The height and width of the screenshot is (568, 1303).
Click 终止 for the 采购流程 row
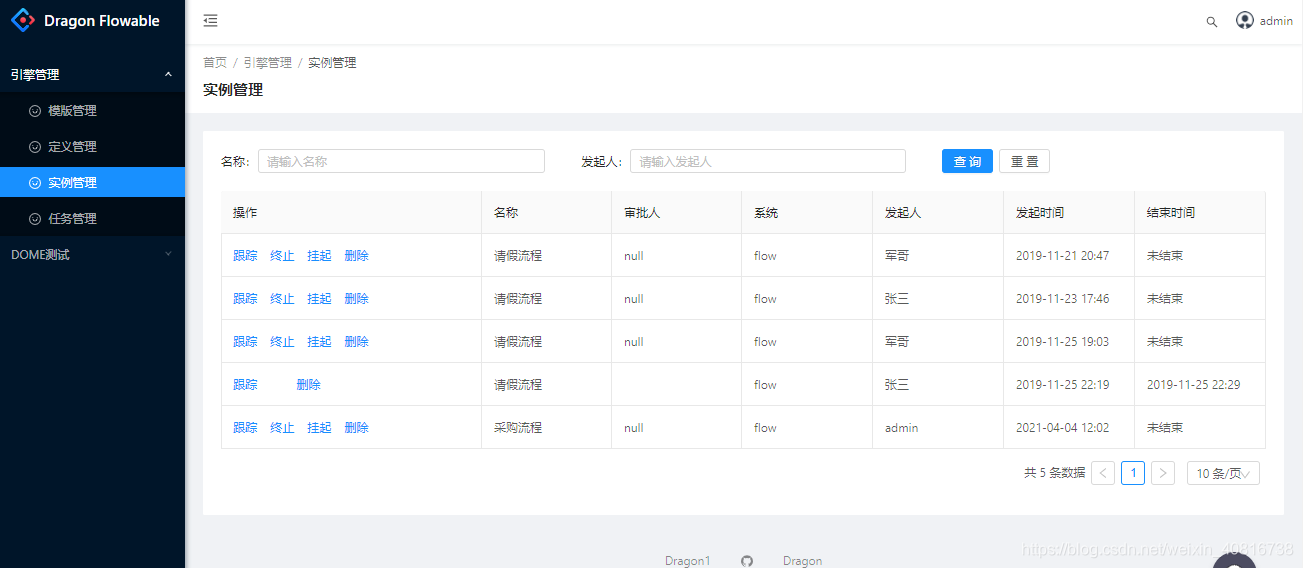pos(282,428)
